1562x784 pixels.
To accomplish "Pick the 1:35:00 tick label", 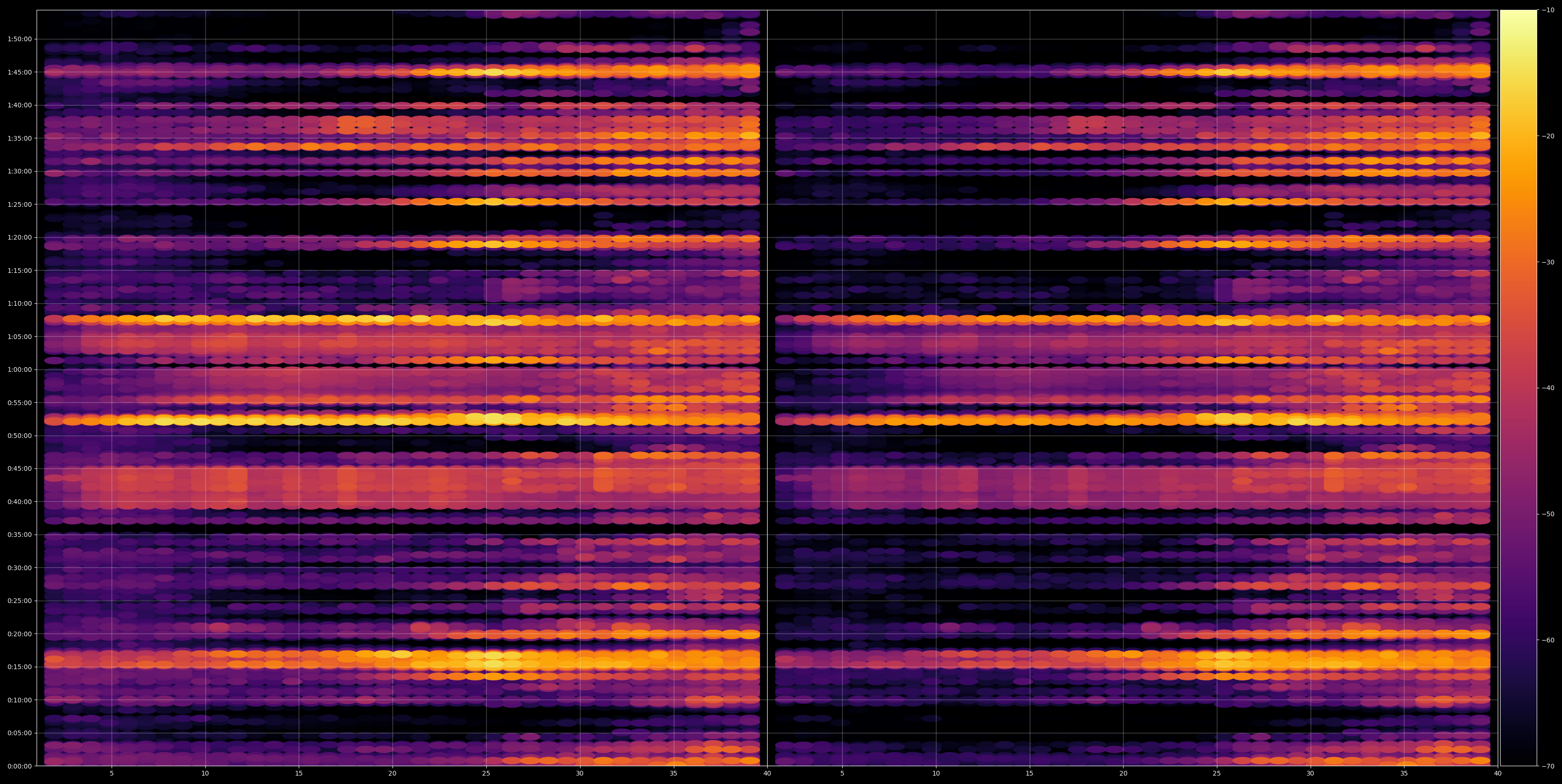I will (x=19, y=138).
